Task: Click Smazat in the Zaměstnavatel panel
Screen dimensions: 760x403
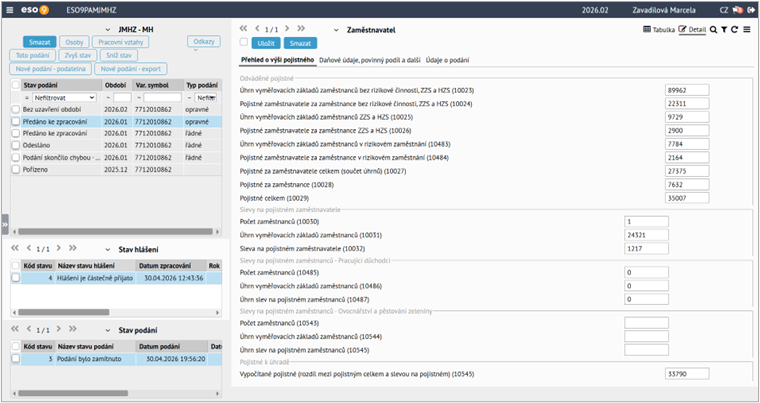Action: (300, 43)
